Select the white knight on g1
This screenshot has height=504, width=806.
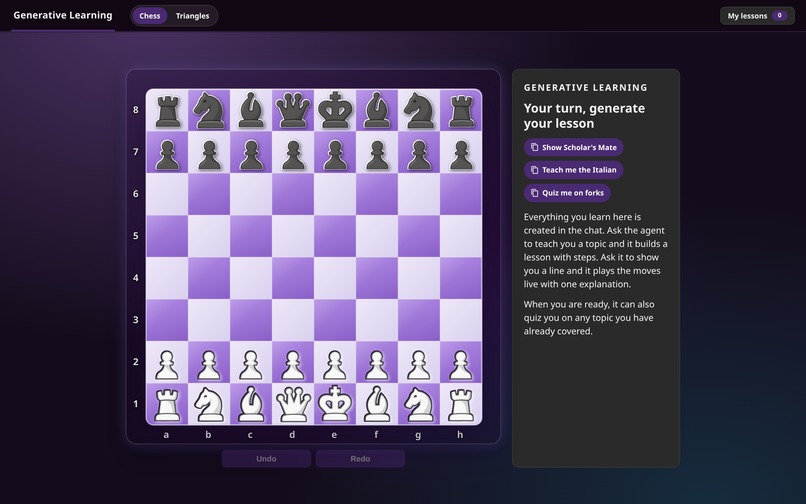tap(419, 404)
